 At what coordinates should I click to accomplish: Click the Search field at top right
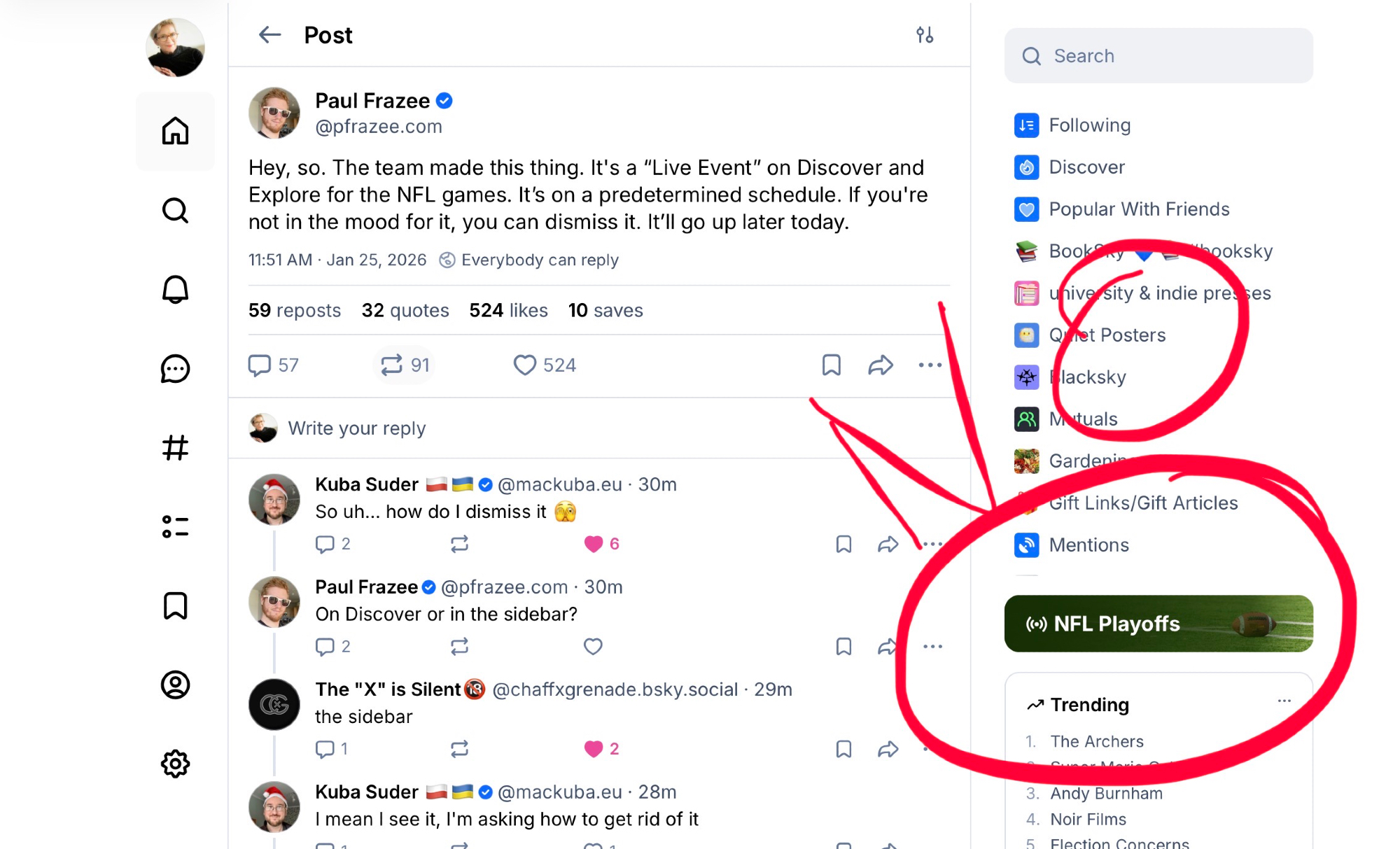(x=1158, y=56)
